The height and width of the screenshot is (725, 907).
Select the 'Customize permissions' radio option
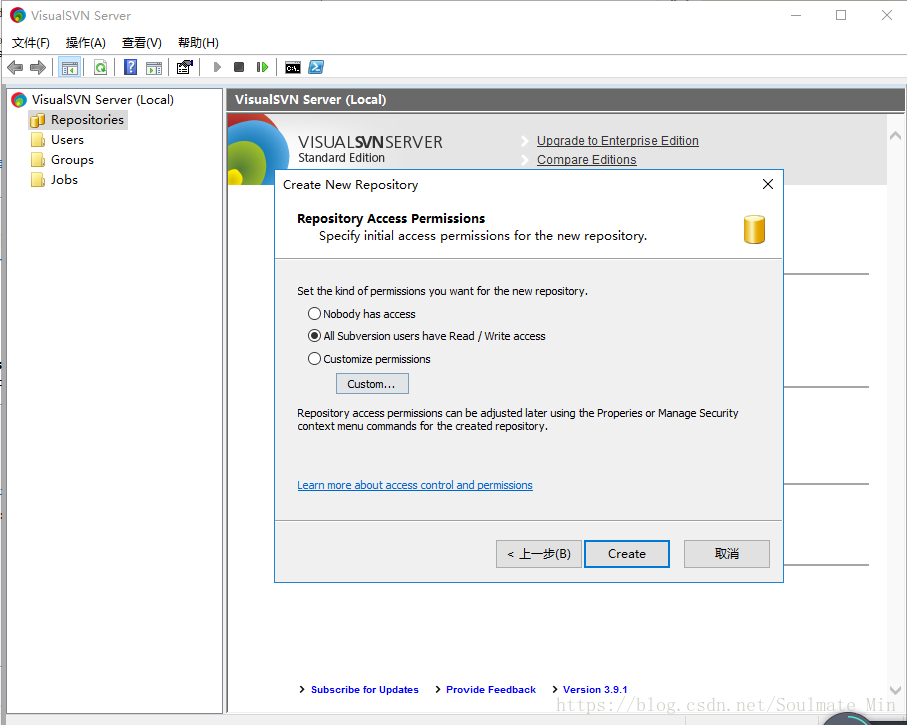(x=314, y=359)
